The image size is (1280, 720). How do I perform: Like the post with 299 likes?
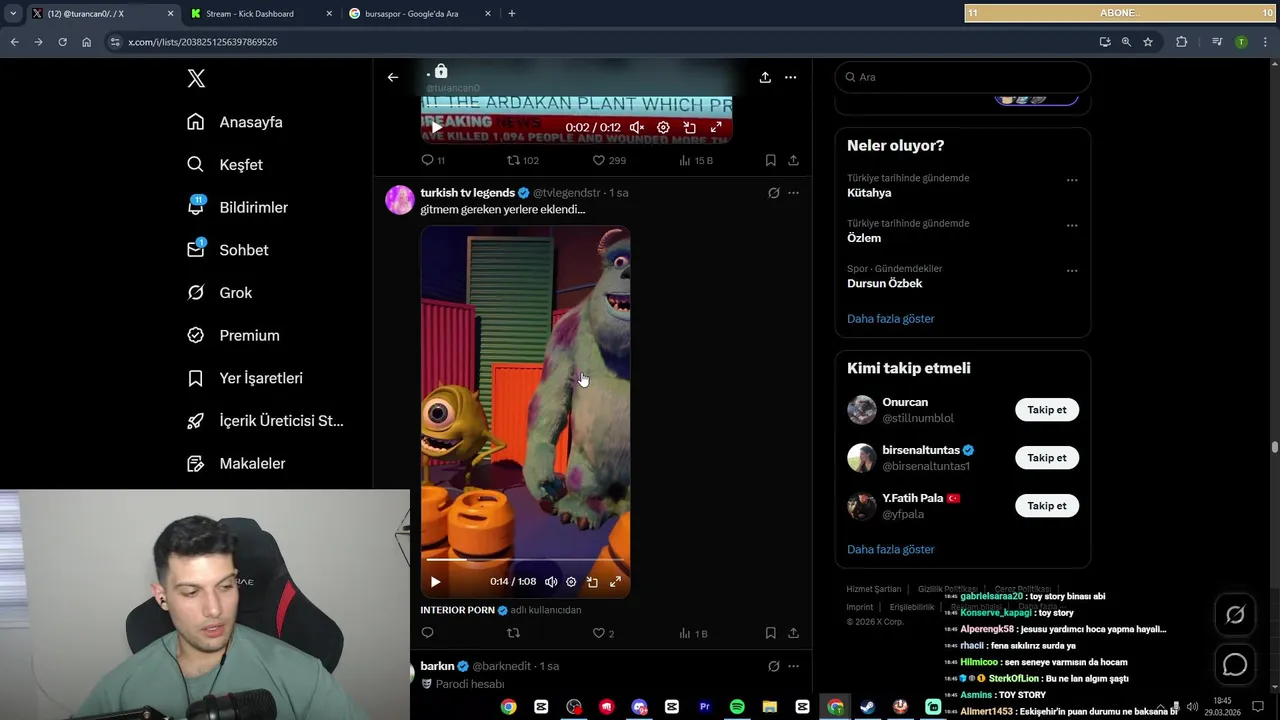coord(609,160)
